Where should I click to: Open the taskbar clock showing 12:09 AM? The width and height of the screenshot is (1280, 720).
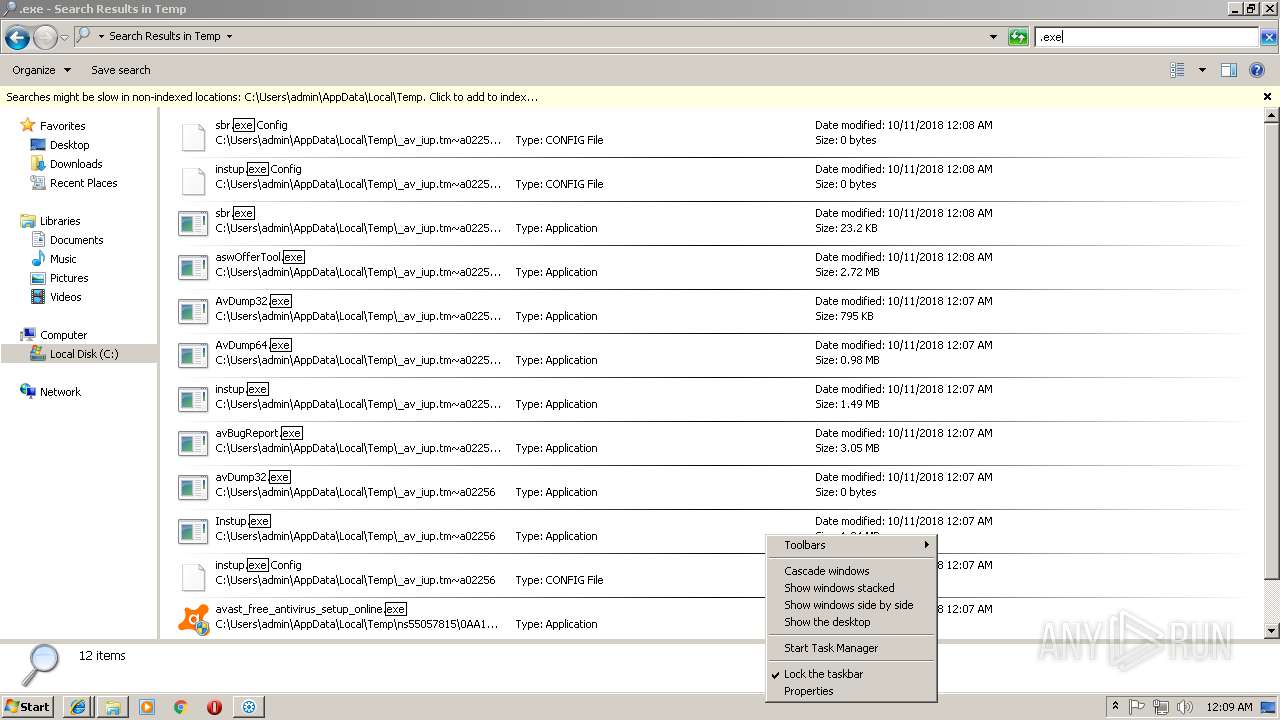click(1229, 707)
